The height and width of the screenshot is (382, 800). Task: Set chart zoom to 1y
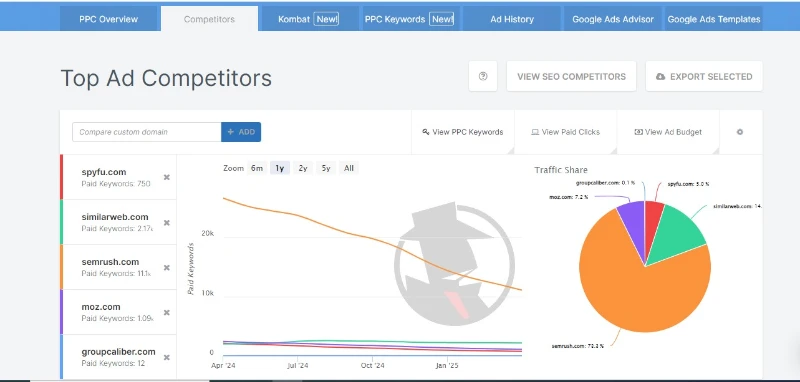point(280,168)
